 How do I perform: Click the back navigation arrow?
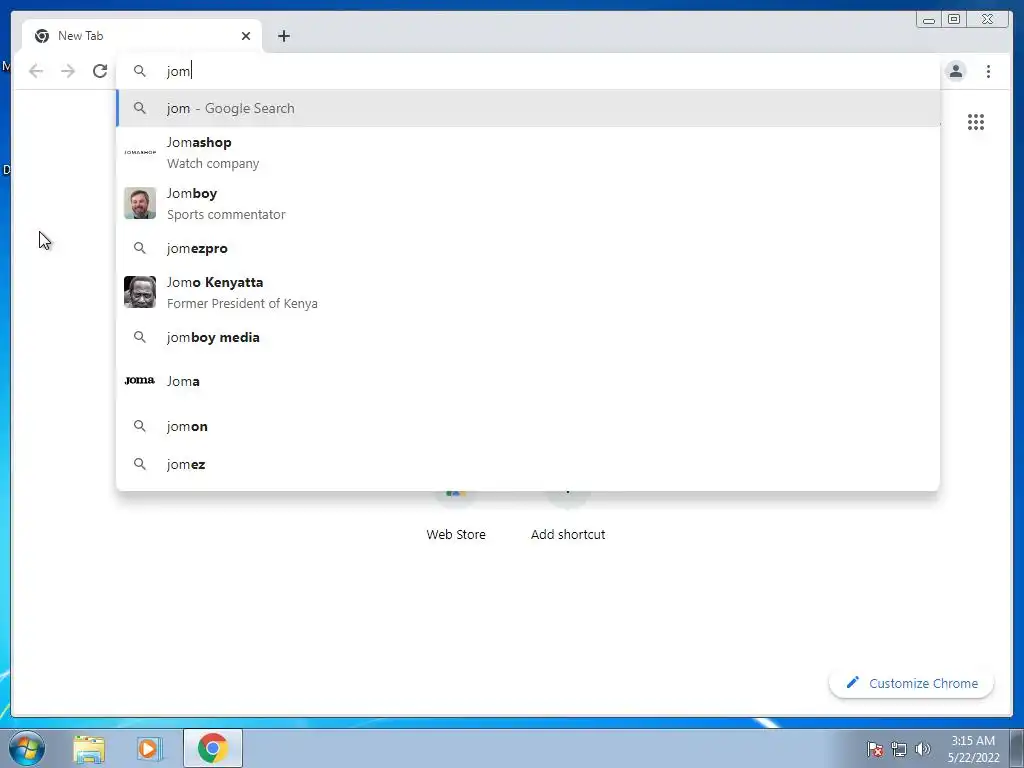coord(36,71)
